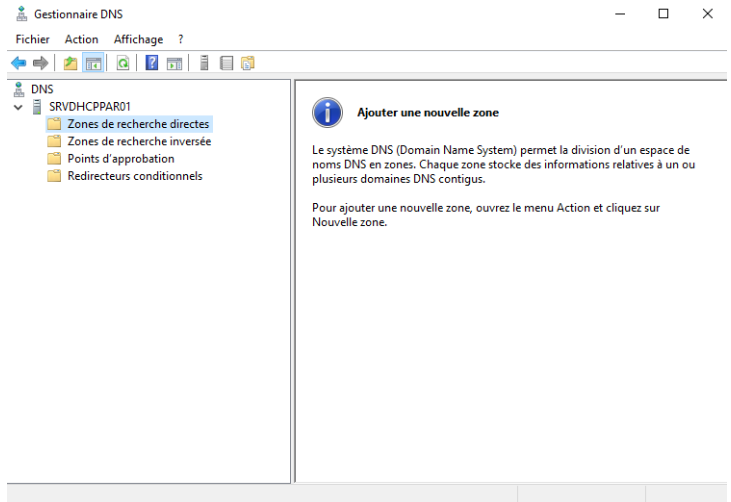Image resolution: width=731 pixels, height=502 pixels.
Task: Select the SRVDHCPPAR01 server label
Action: 90,107
